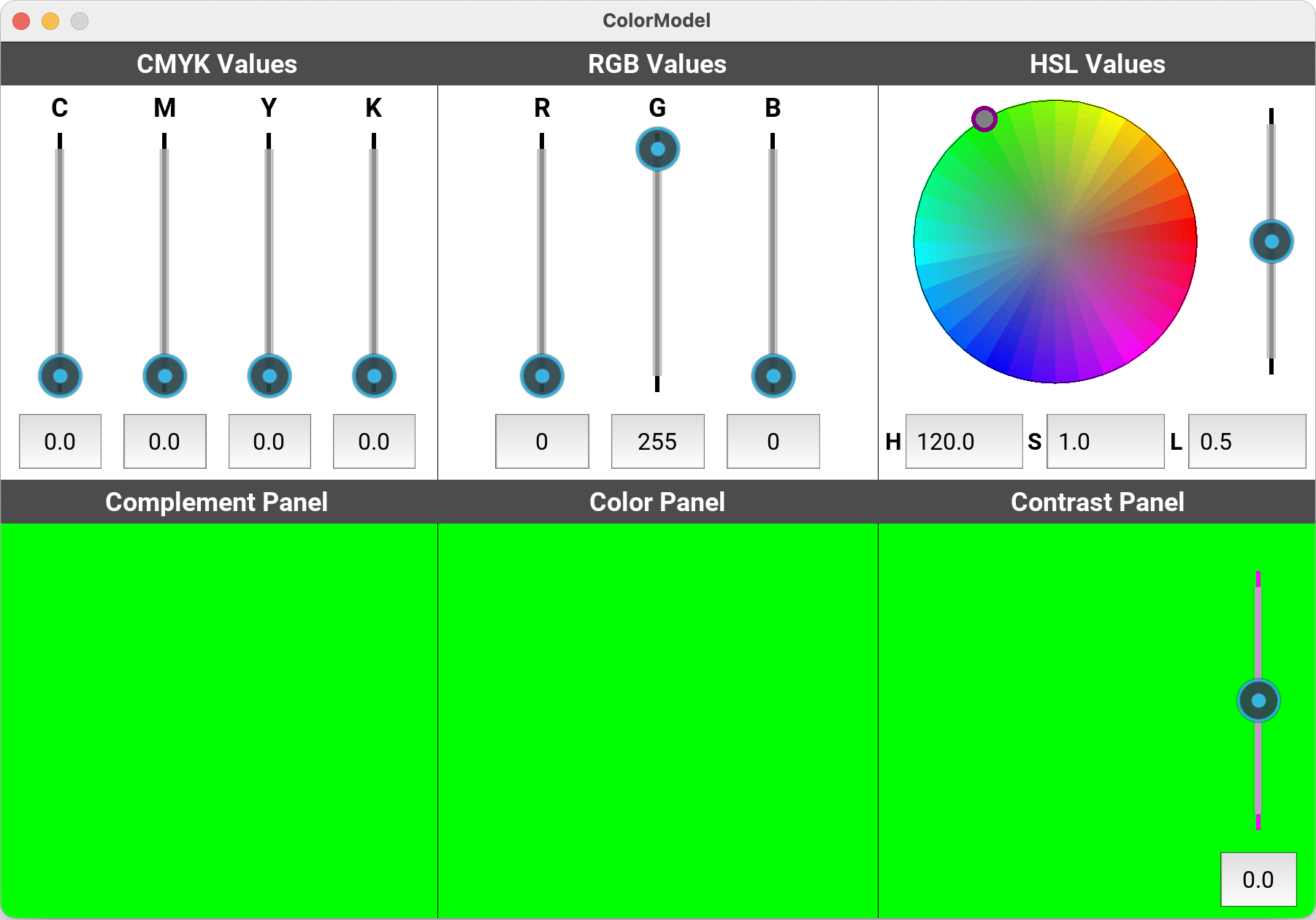The height and width of the screenshot is (920, 1316).
Task: Click the Magenta slider knob
Action: pyautogui.click(x=164, y=376)
